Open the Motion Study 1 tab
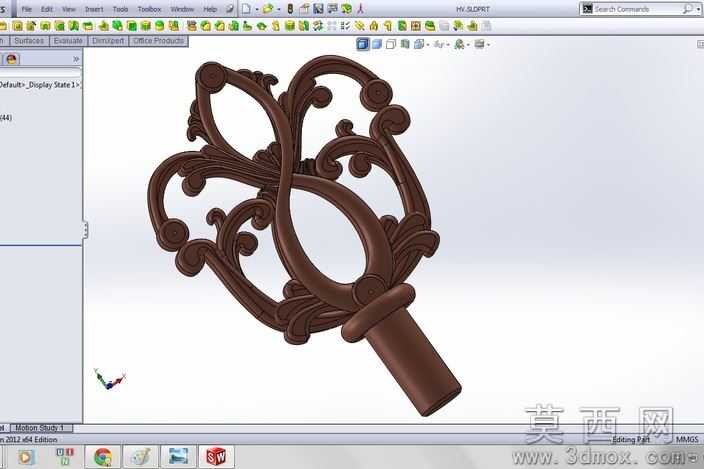 click(40, 428)
